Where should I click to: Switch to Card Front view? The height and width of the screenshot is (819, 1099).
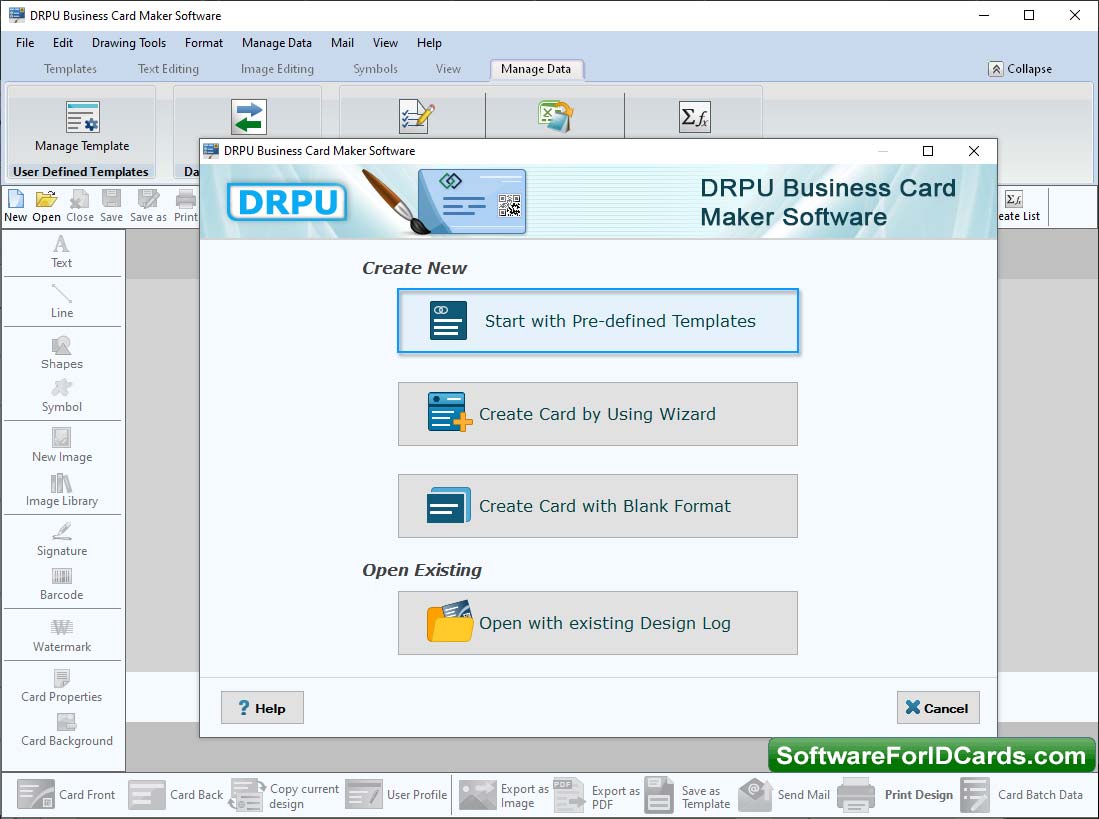tap(66, 794)
